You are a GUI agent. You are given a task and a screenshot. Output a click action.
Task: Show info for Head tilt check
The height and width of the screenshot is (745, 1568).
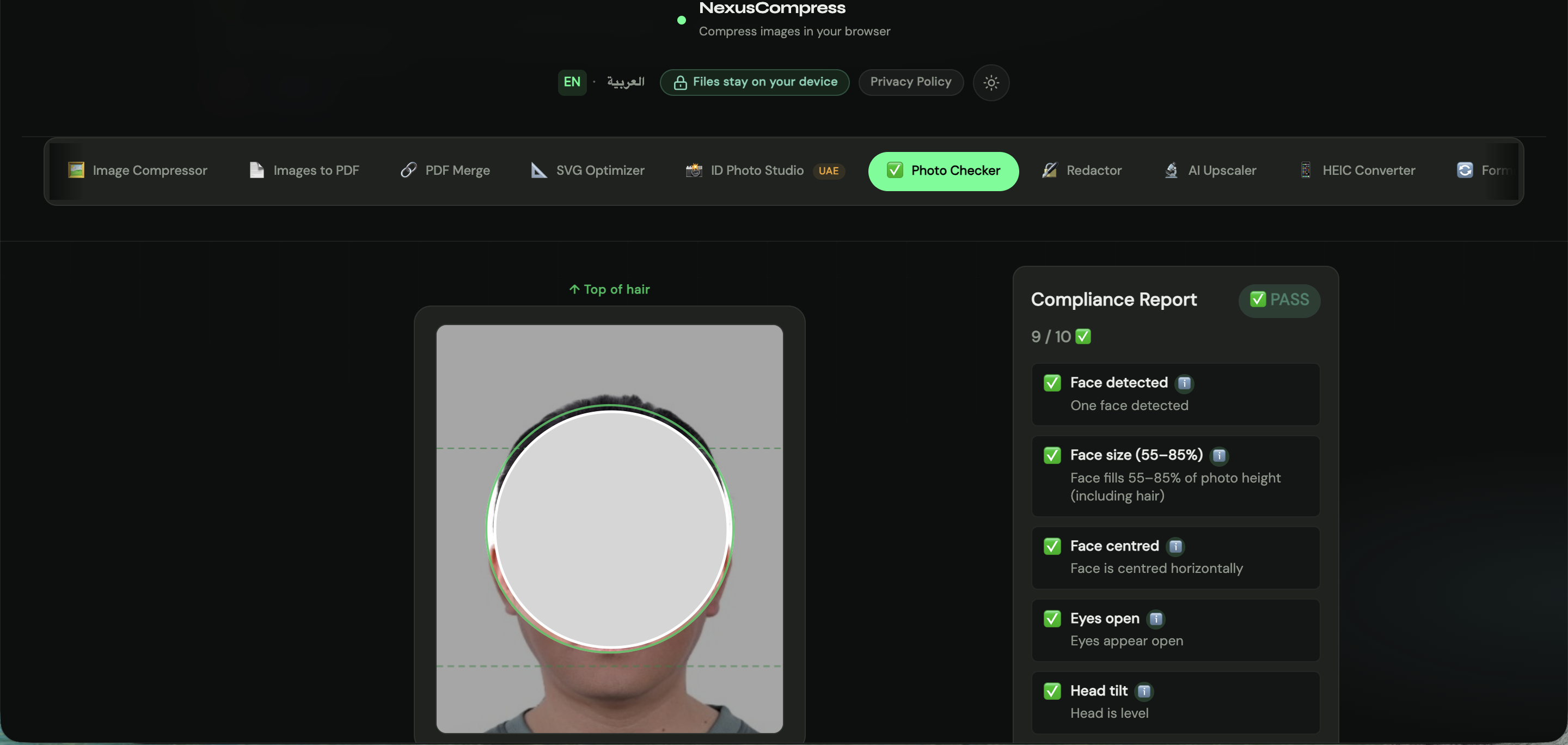1144,692
